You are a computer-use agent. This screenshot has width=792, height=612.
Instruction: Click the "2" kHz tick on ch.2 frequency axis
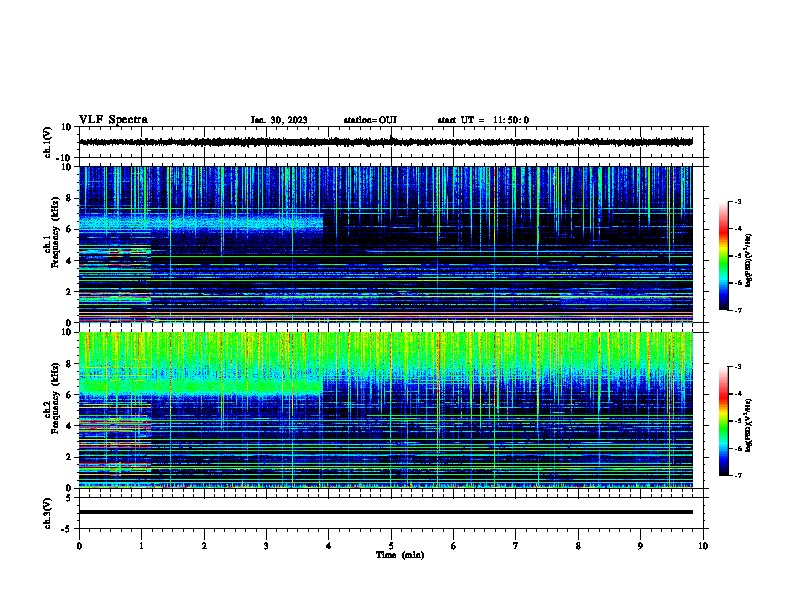[x=69, y=457]
